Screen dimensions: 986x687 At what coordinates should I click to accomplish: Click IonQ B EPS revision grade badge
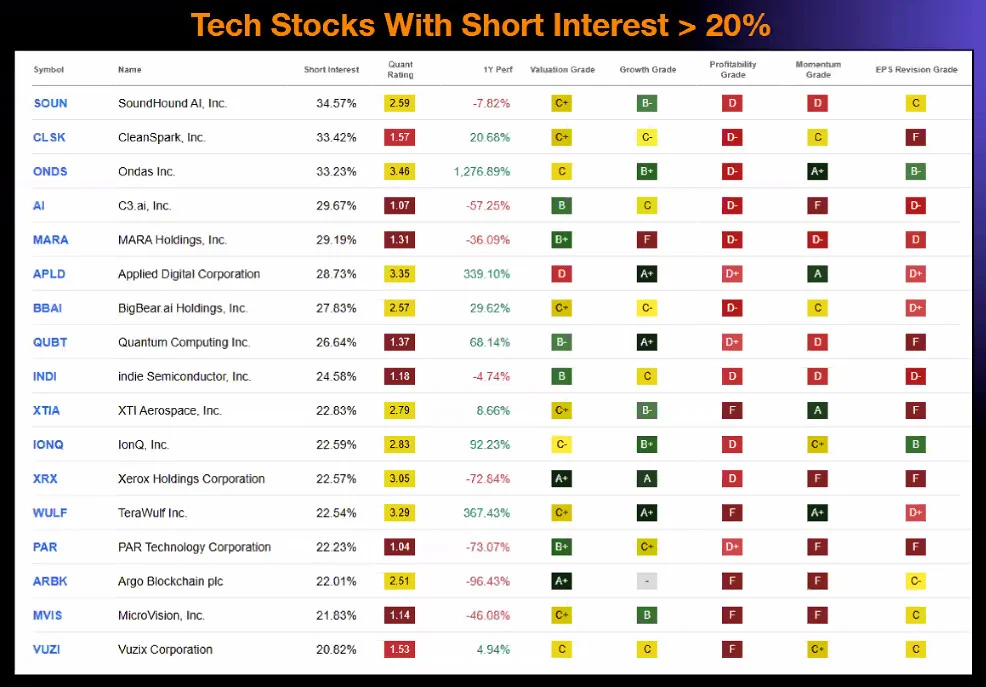[x=916, y=444]
